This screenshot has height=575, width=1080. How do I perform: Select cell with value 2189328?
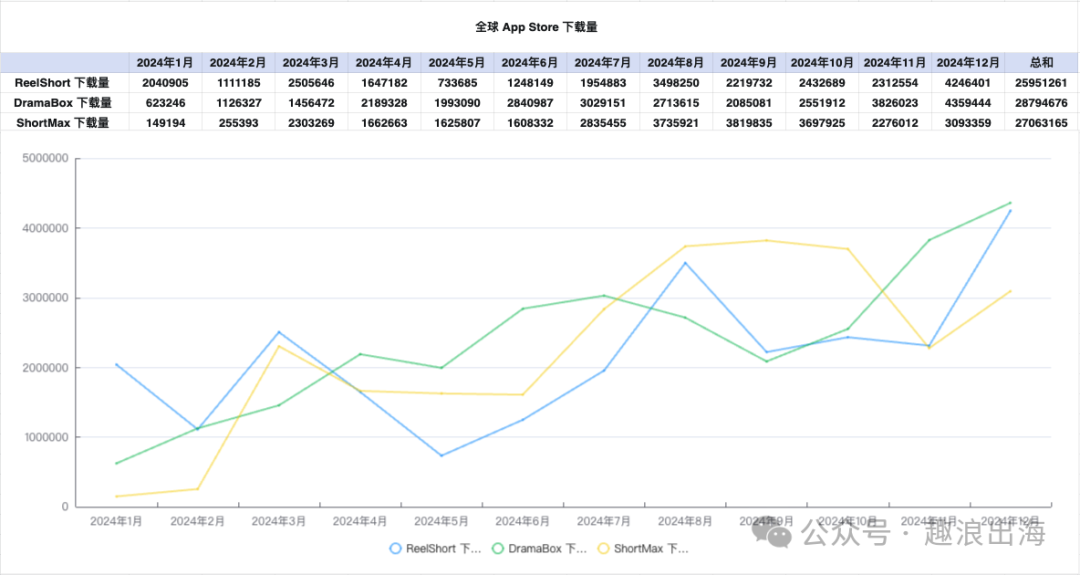(x=384, y=103)
